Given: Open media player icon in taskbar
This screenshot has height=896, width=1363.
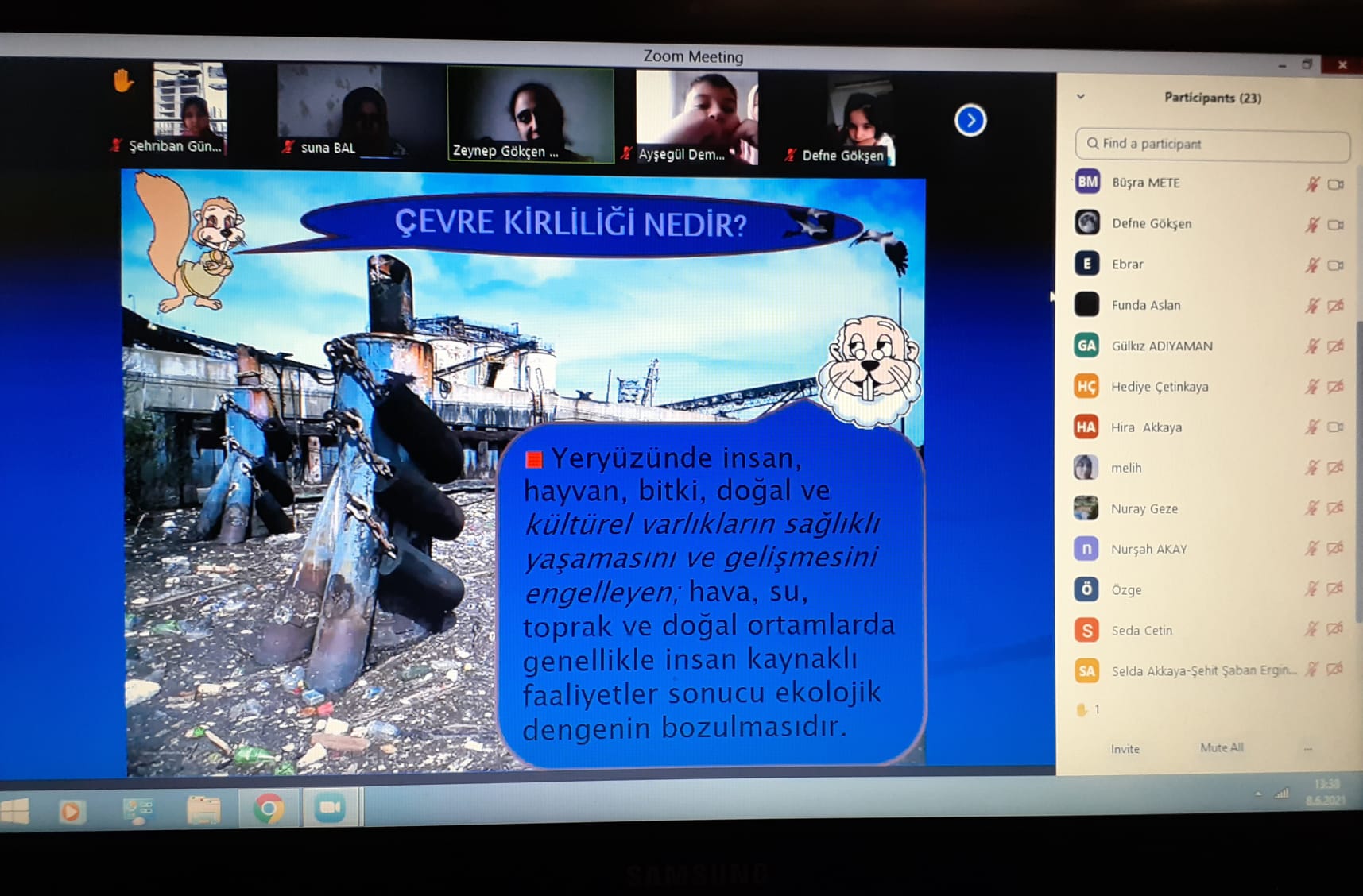Looking at the screenshot, I should click(71, 812).
